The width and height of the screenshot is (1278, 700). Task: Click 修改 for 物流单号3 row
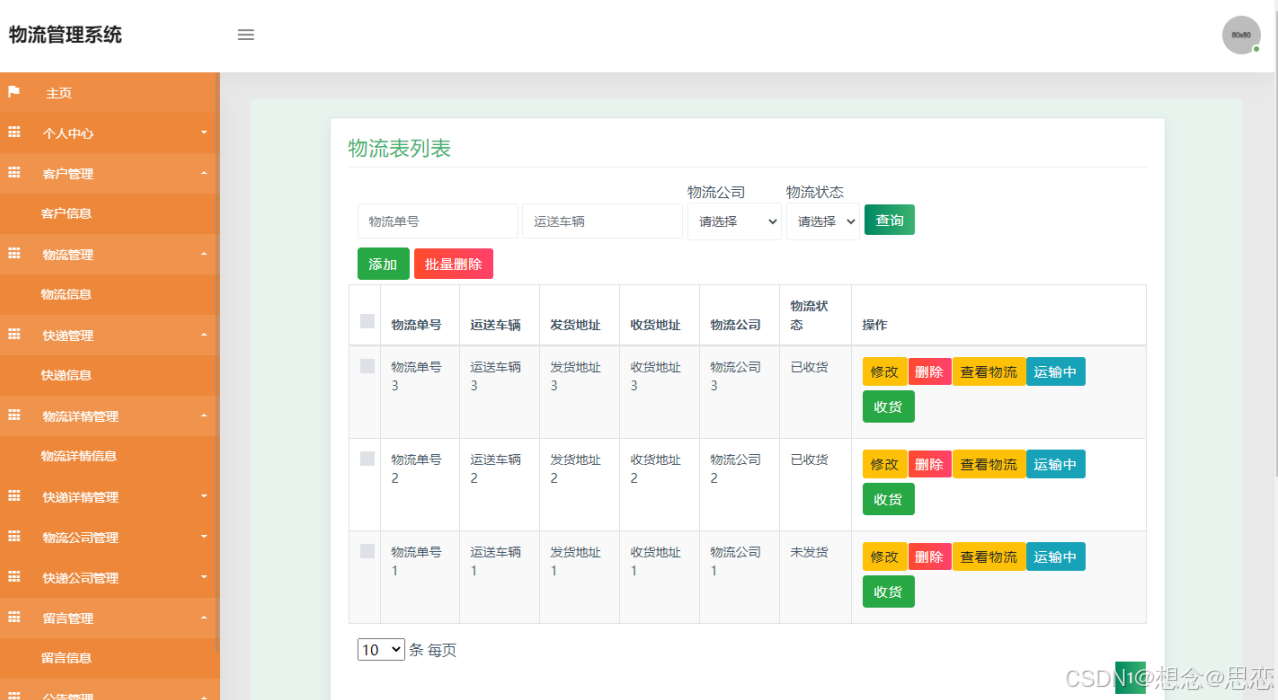pyautogui.click(x=885, y=372)
